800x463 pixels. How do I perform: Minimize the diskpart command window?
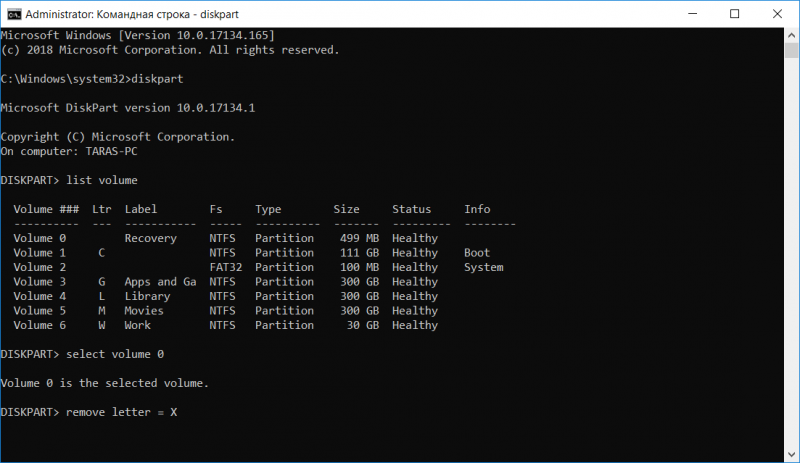(692, 14)
